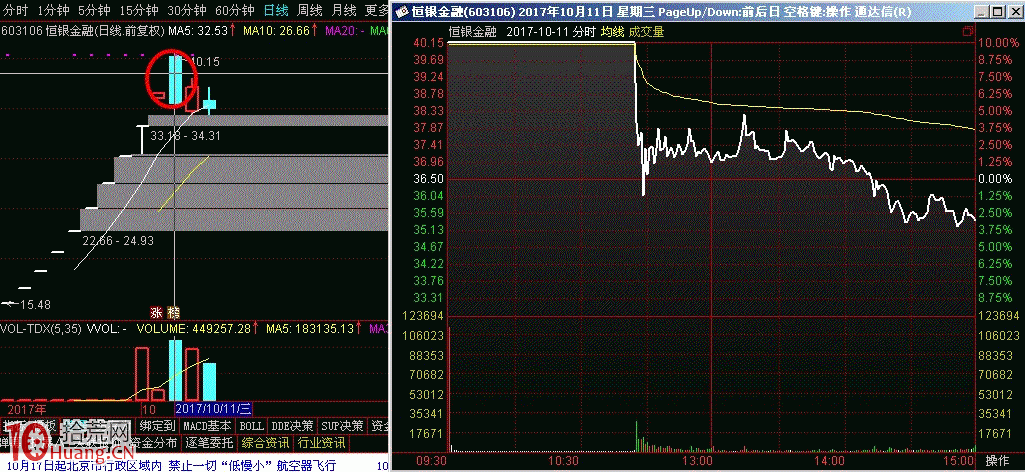Select the BOLL indicator tab
Image resolution: width=1025 pixels, height=472 pixels.
[252, 426]
